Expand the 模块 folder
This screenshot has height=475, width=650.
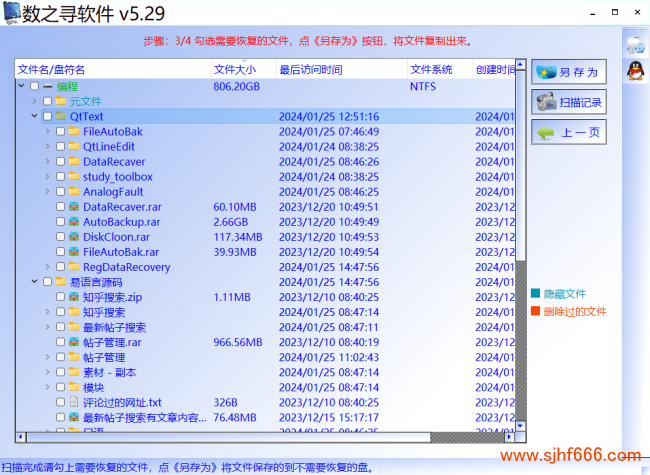(x=47, y=387)
